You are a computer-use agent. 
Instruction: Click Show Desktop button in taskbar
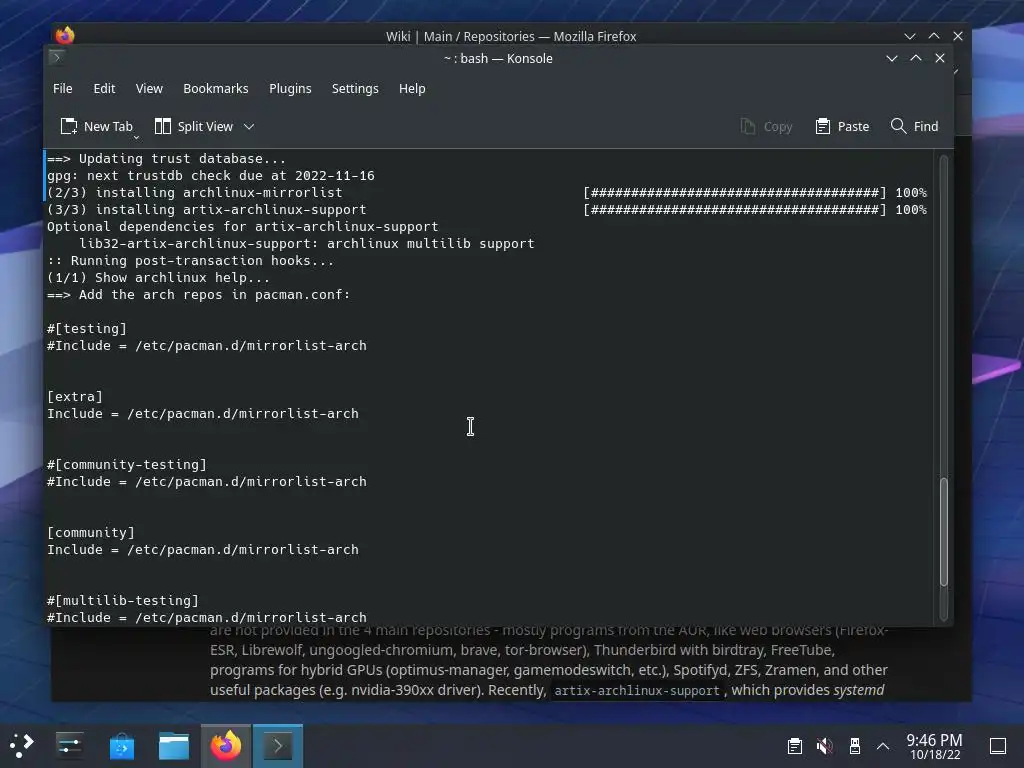tap(998, 746)
